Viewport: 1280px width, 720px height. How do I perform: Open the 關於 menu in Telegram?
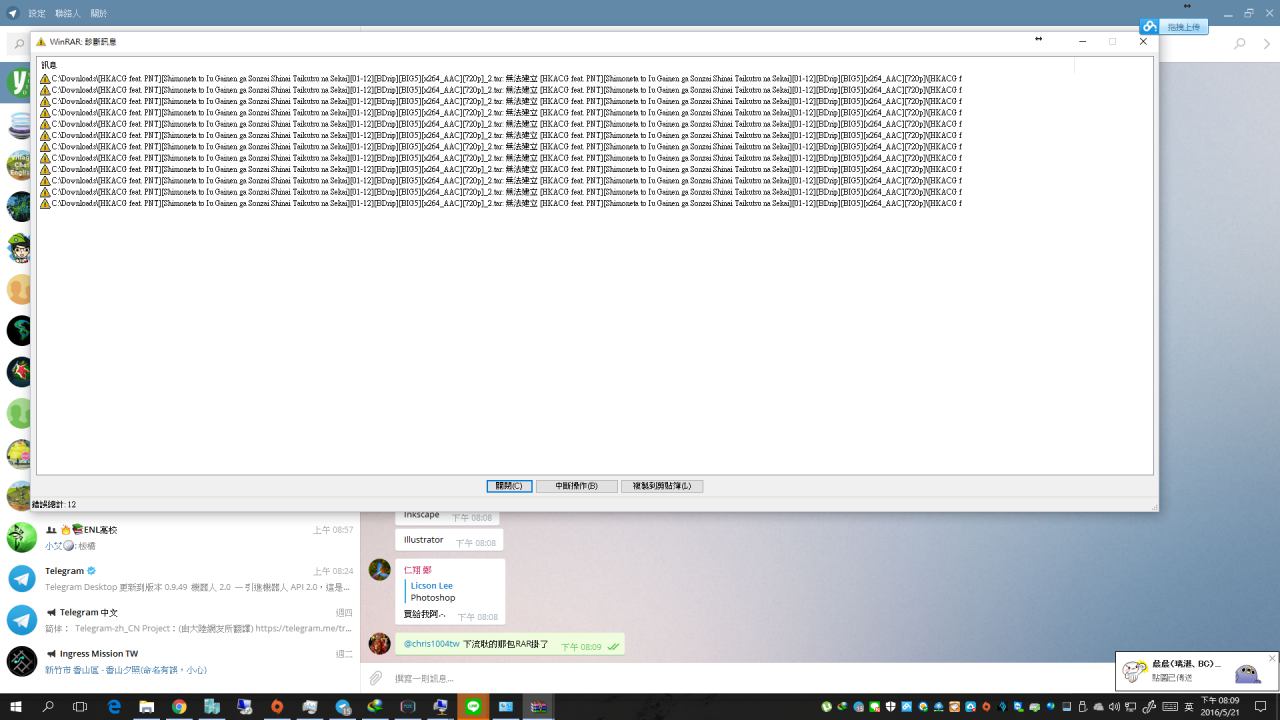coord(99,13)
